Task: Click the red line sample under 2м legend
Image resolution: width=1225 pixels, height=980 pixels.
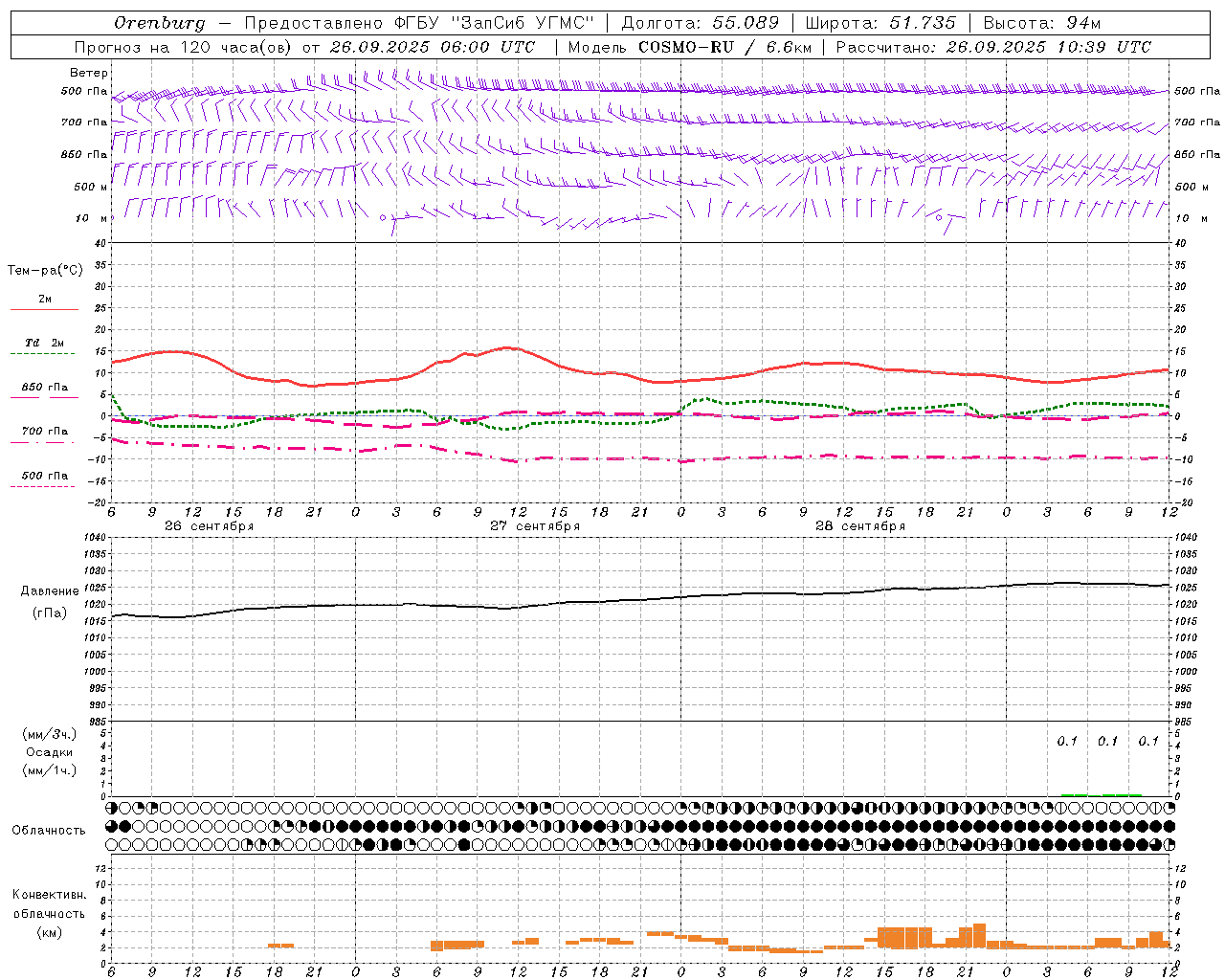Action: click(x=44, y=310)
